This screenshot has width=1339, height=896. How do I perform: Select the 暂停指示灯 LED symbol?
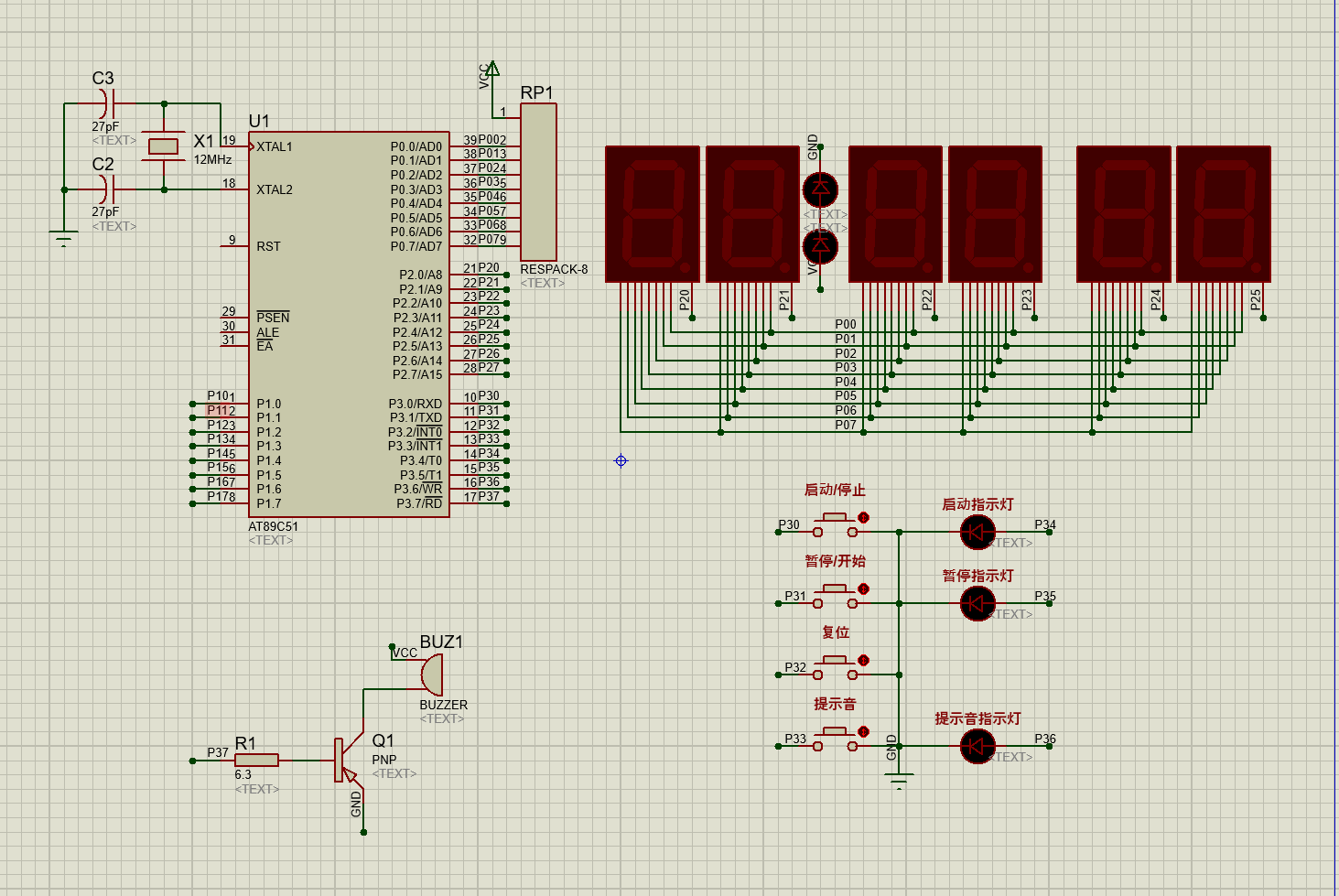tap(977, 603)
